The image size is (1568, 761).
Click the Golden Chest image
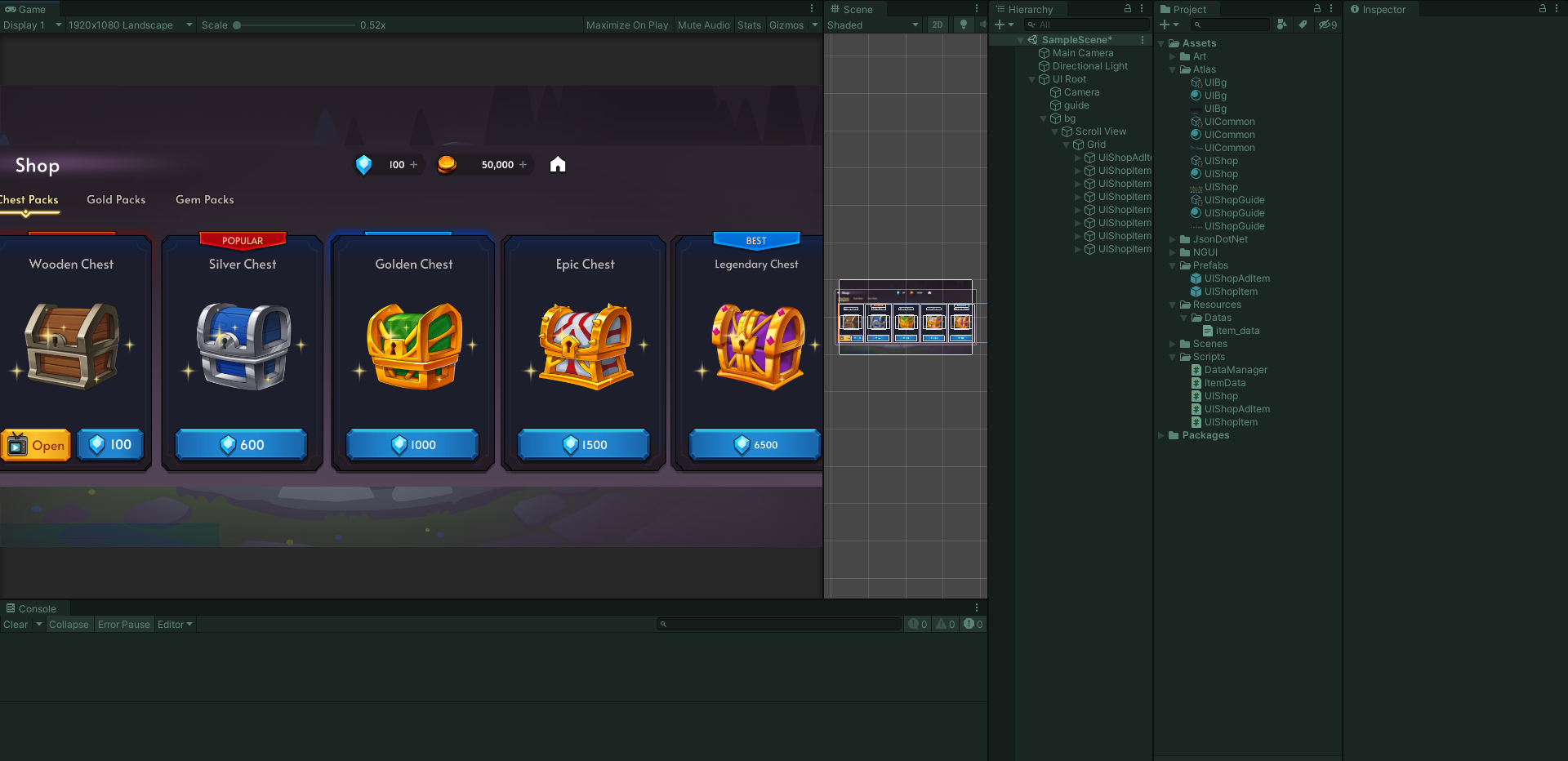coord(415,346)
